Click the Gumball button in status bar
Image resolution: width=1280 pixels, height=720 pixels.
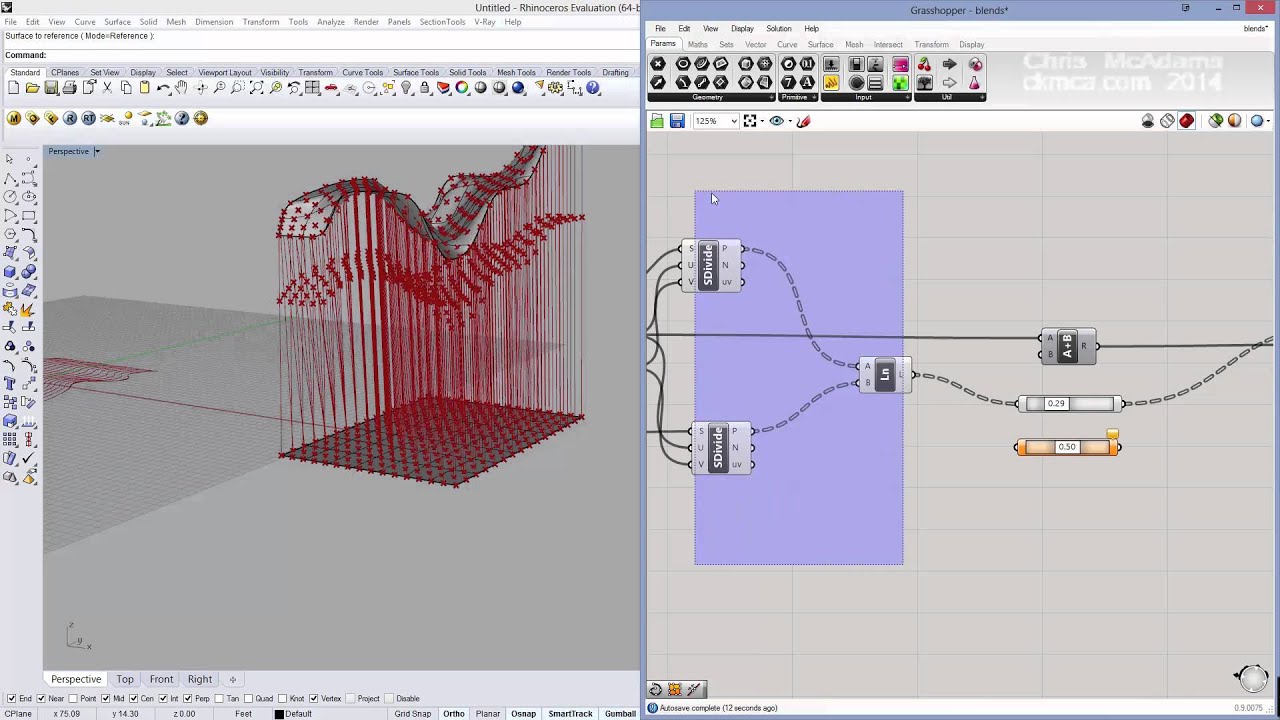pyautogui.click(x=620, y=714)
